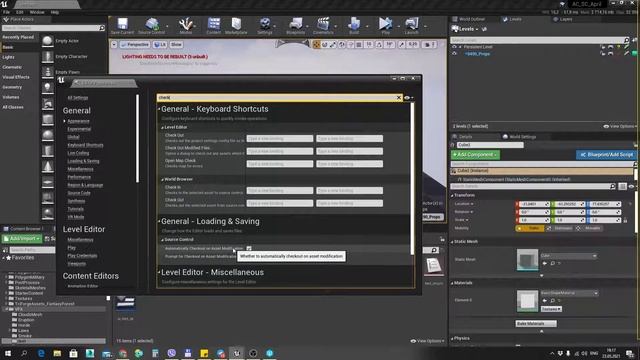The height and width of the screenshot is (360, 640).
Task: Set Mobility to Static
Action: [x=530, y=228]
